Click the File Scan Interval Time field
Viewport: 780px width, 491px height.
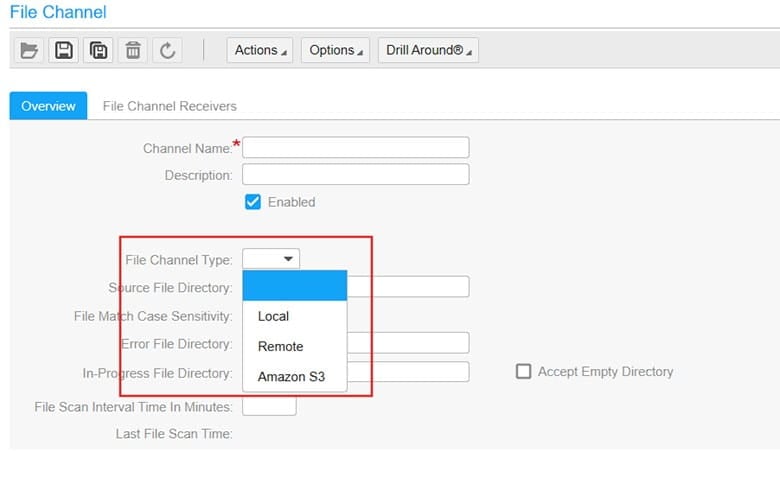pos(269,406)
